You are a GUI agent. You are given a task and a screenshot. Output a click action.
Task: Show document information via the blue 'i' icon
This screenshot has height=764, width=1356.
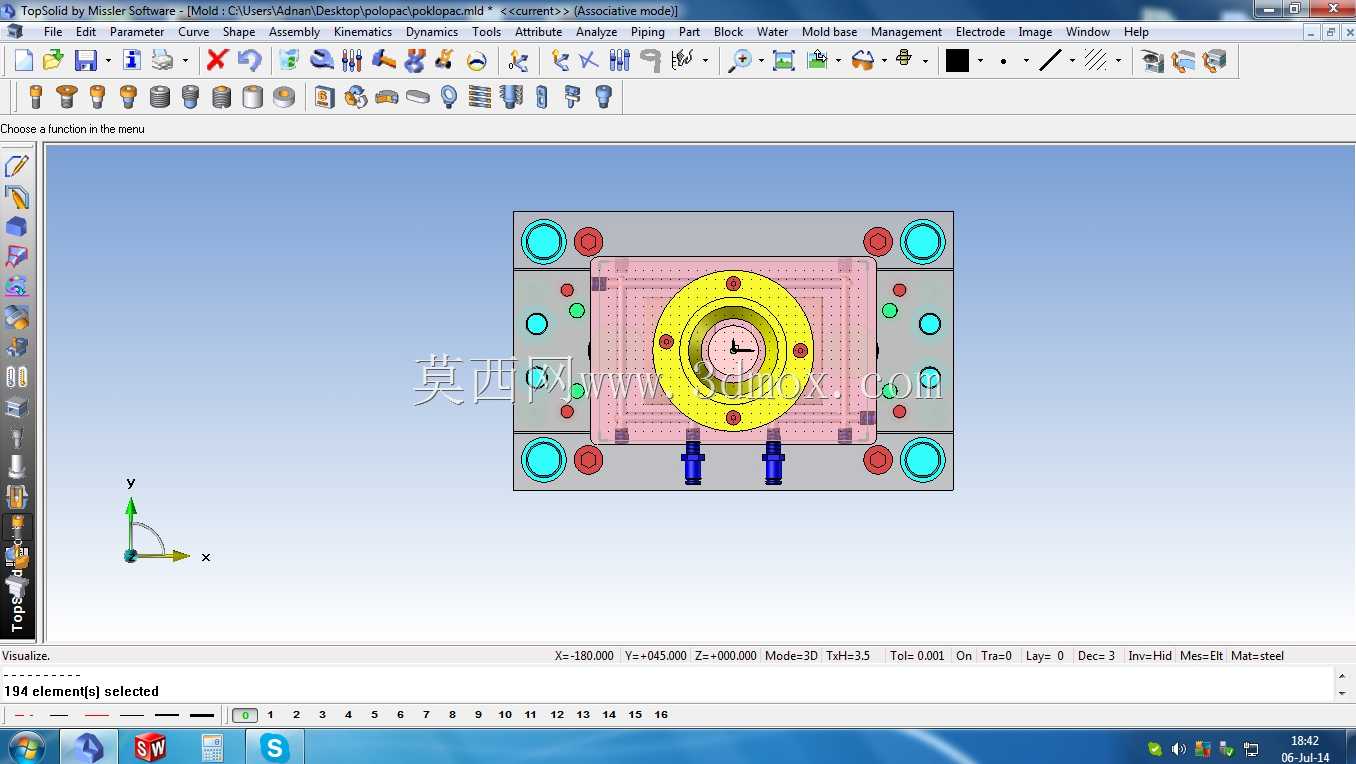(x=132, y=60)
